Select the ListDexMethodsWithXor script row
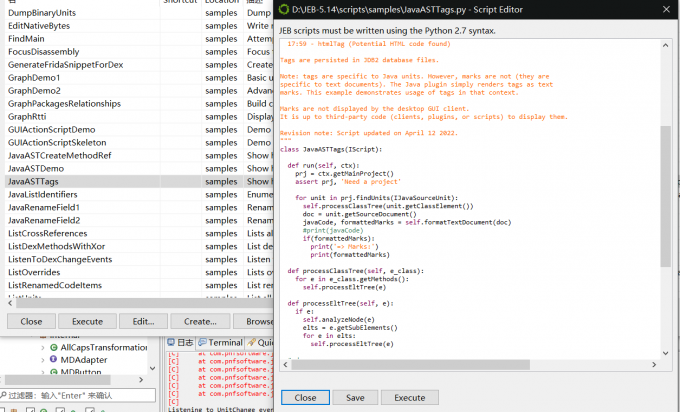The width and height of the screenshot is (680, 412). pos(139,247)
